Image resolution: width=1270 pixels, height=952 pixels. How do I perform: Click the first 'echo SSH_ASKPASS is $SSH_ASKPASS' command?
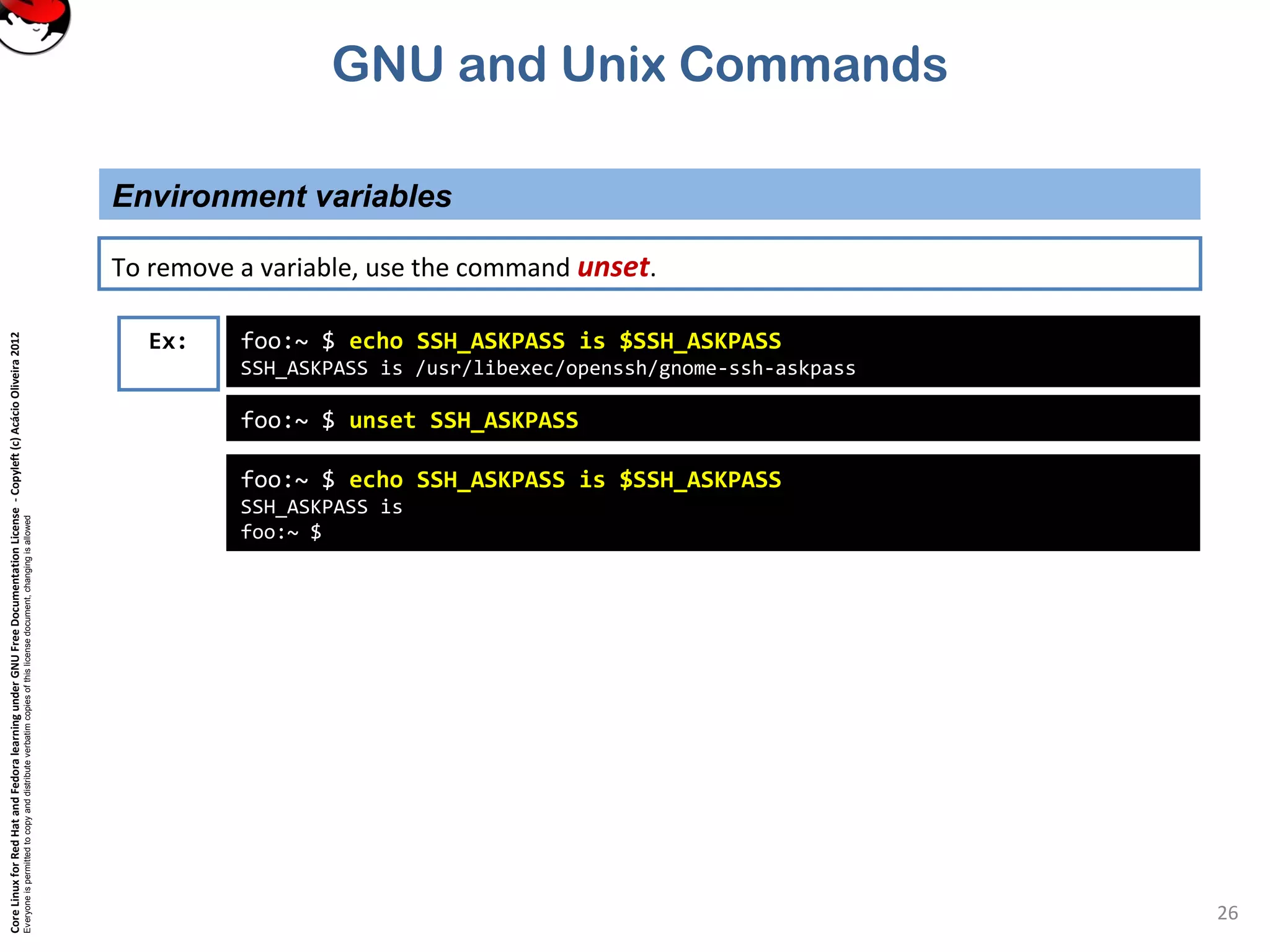click(564, 341)
